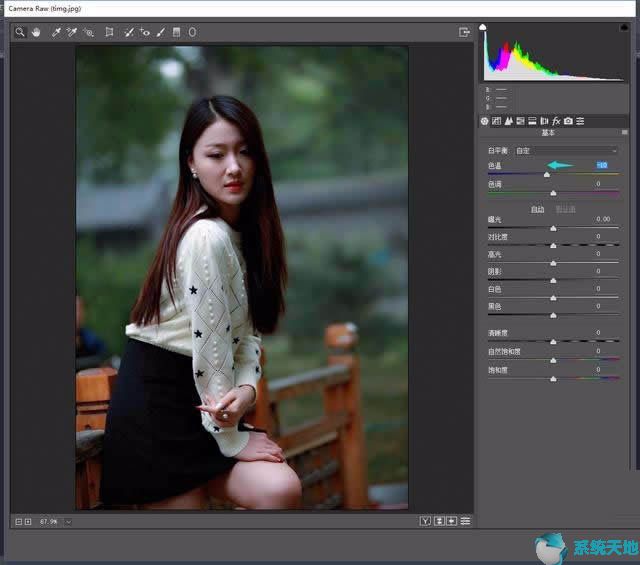Select the Transform tool
Screen dimensions: 640x565
109,32
